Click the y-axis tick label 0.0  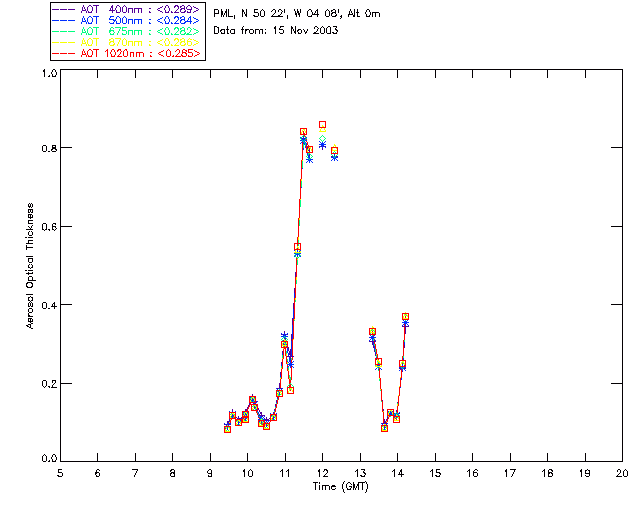click(x=49, y=459)
